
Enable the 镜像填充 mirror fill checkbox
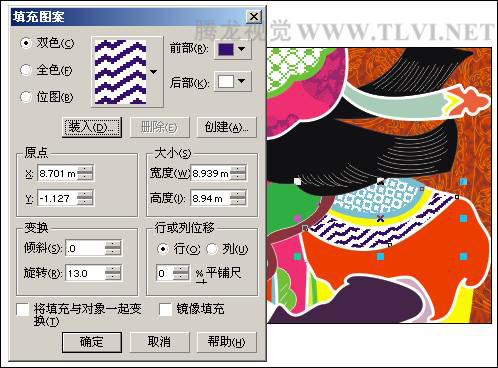pyautogui.click(x=165, y=309)
